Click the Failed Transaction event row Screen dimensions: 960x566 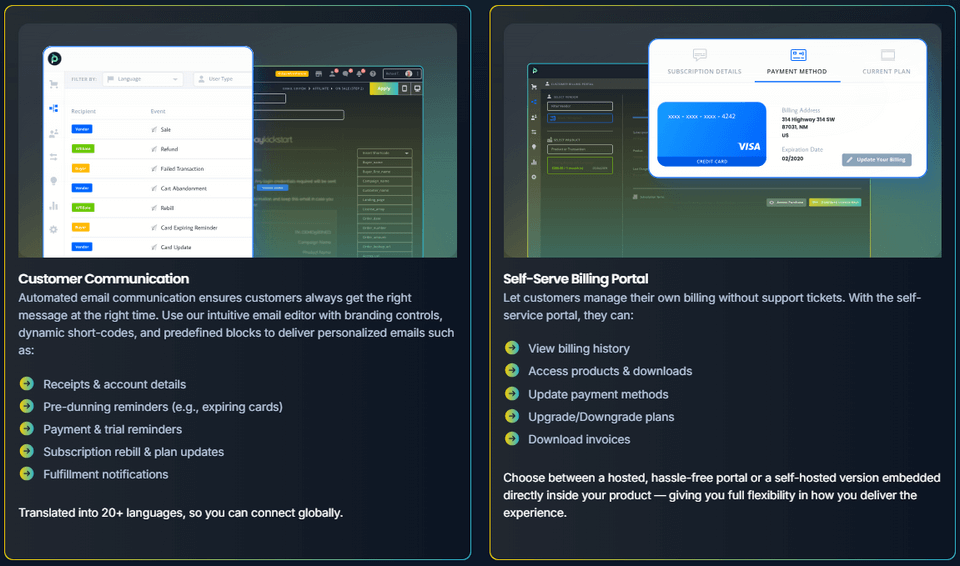[x=160, y=168]
